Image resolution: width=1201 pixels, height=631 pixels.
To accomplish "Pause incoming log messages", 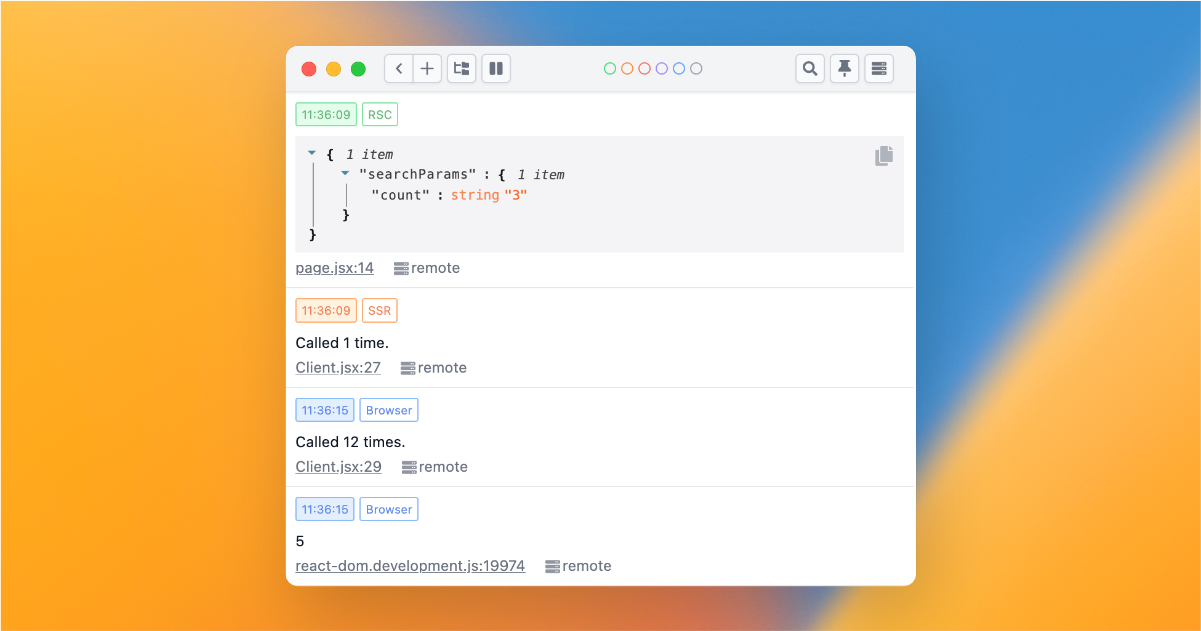I will [496, 68].
